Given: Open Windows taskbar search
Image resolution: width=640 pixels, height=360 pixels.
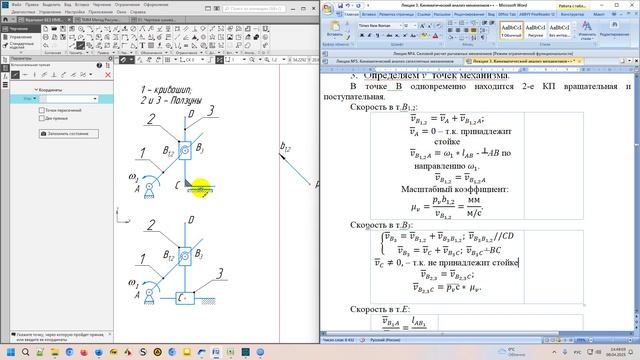Looking at the screenshot, I should (25, 351).
